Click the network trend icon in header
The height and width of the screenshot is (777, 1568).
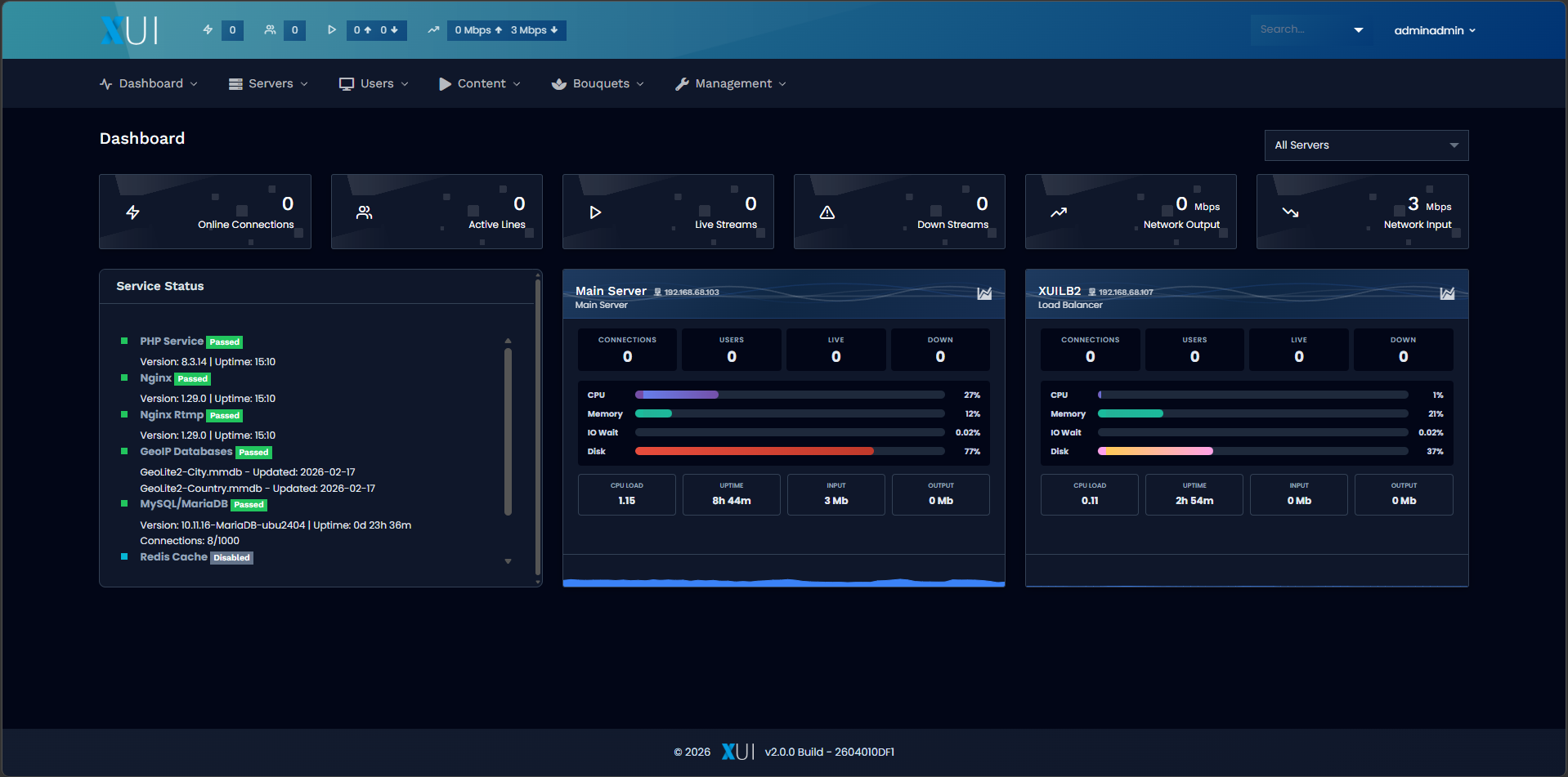433,29
